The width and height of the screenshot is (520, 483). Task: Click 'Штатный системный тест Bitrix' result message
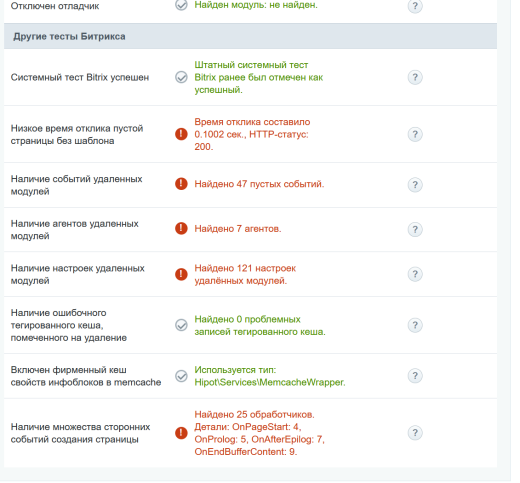tap(259, 77)
